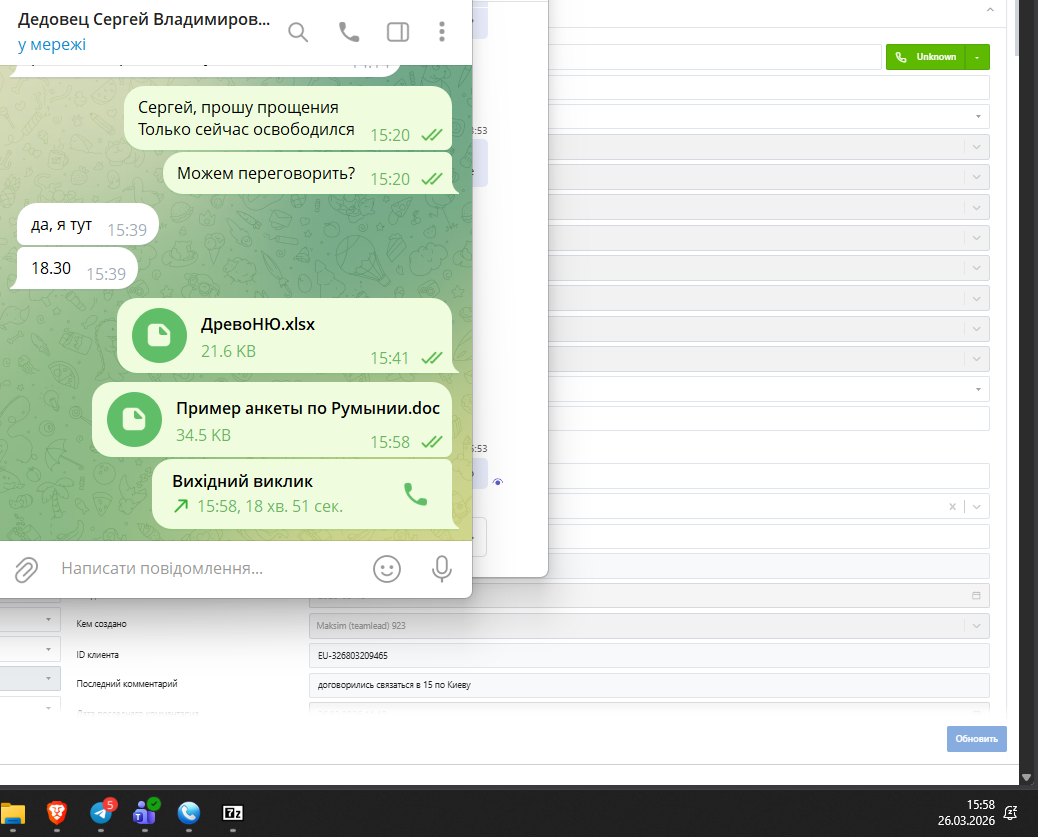Click the Последний комментарий field

coord(649,685)
